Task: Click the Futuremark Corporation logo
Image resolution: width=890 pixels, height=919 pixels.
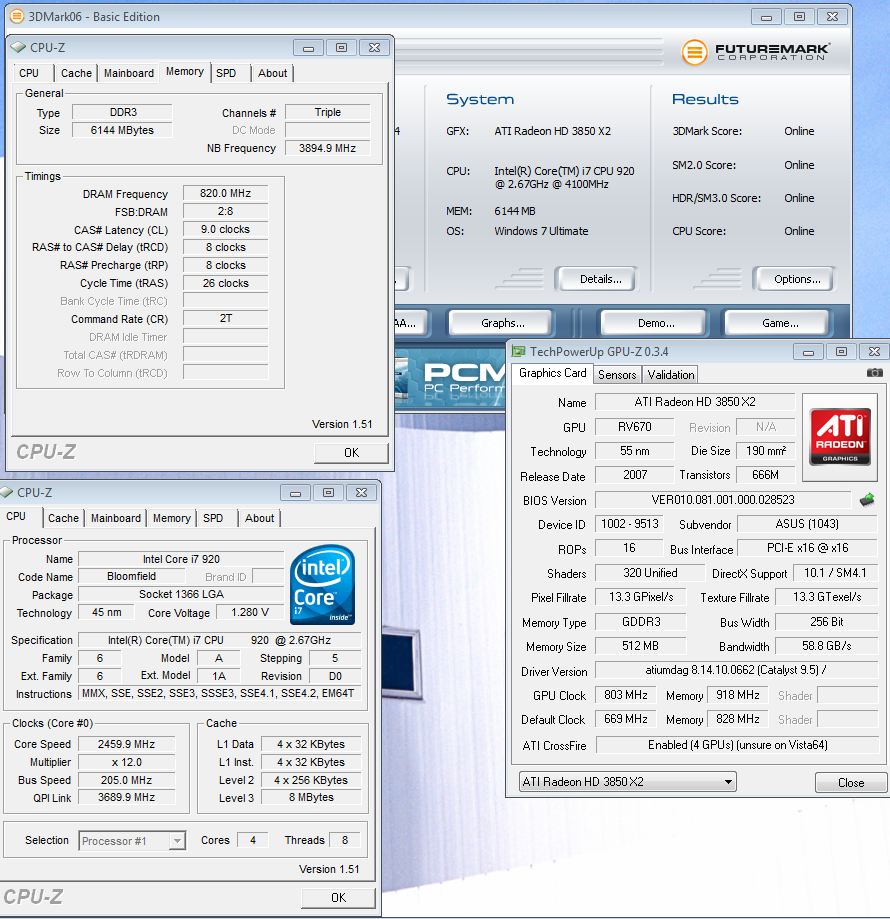Action: (755, 52)
